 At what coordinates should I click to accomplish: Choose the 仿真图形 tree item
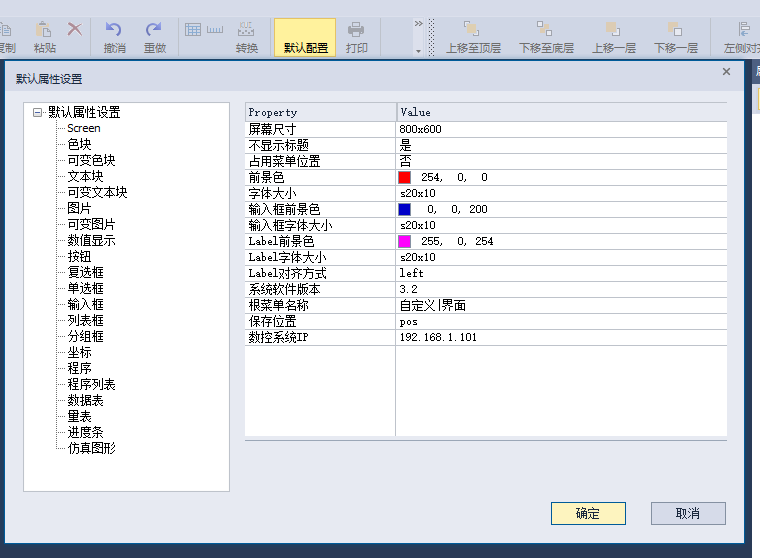tap(91, 448)
